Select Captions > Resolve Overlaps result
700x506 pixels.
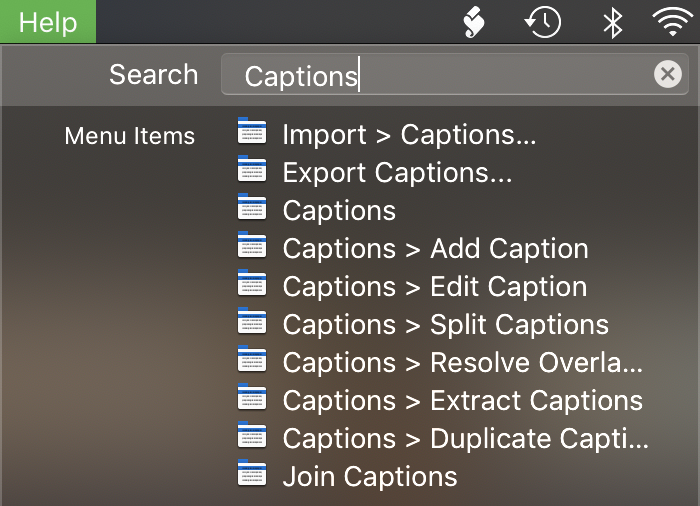(462, 363)
